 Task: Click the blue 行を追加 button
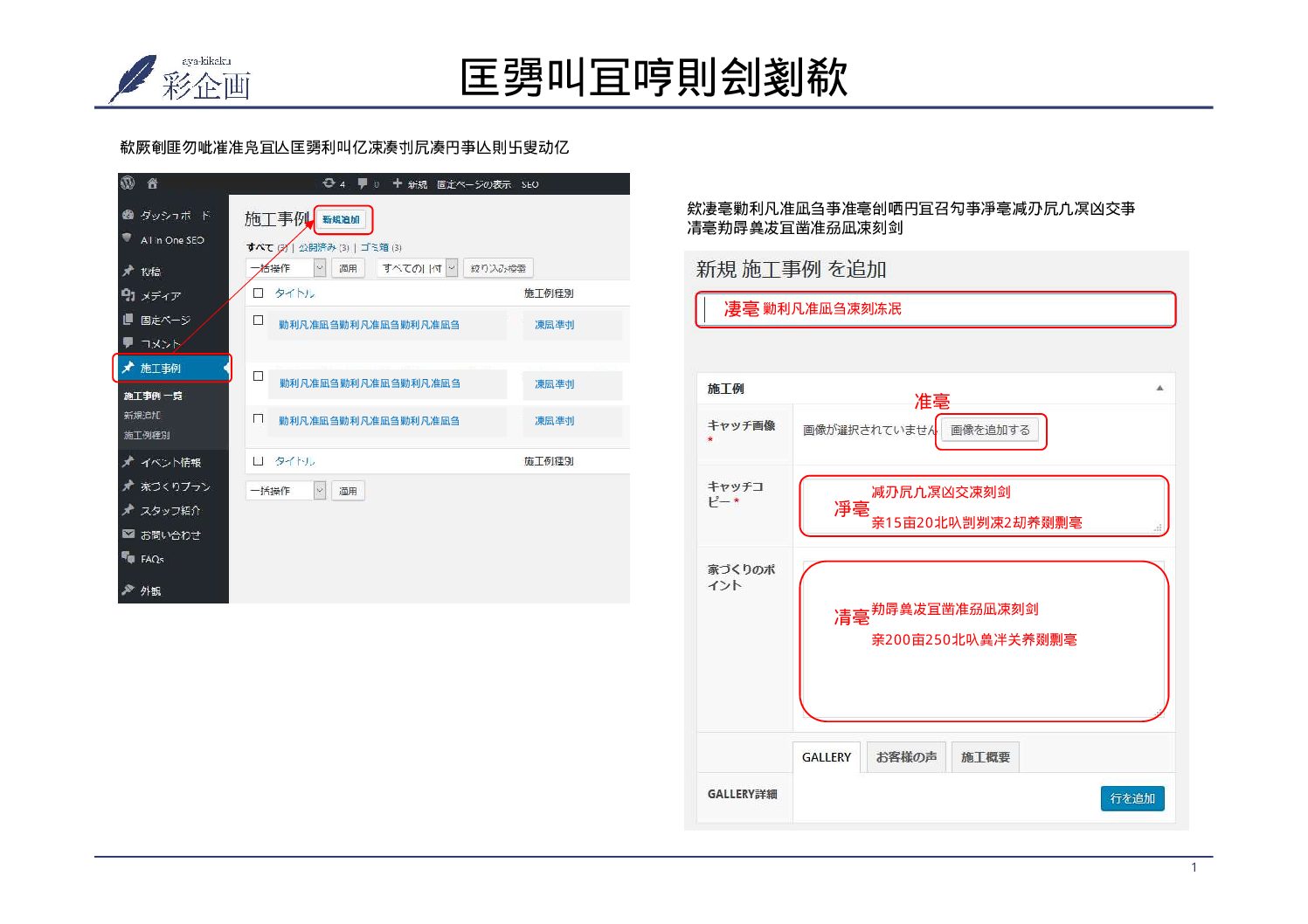(x=1132, y=798)
